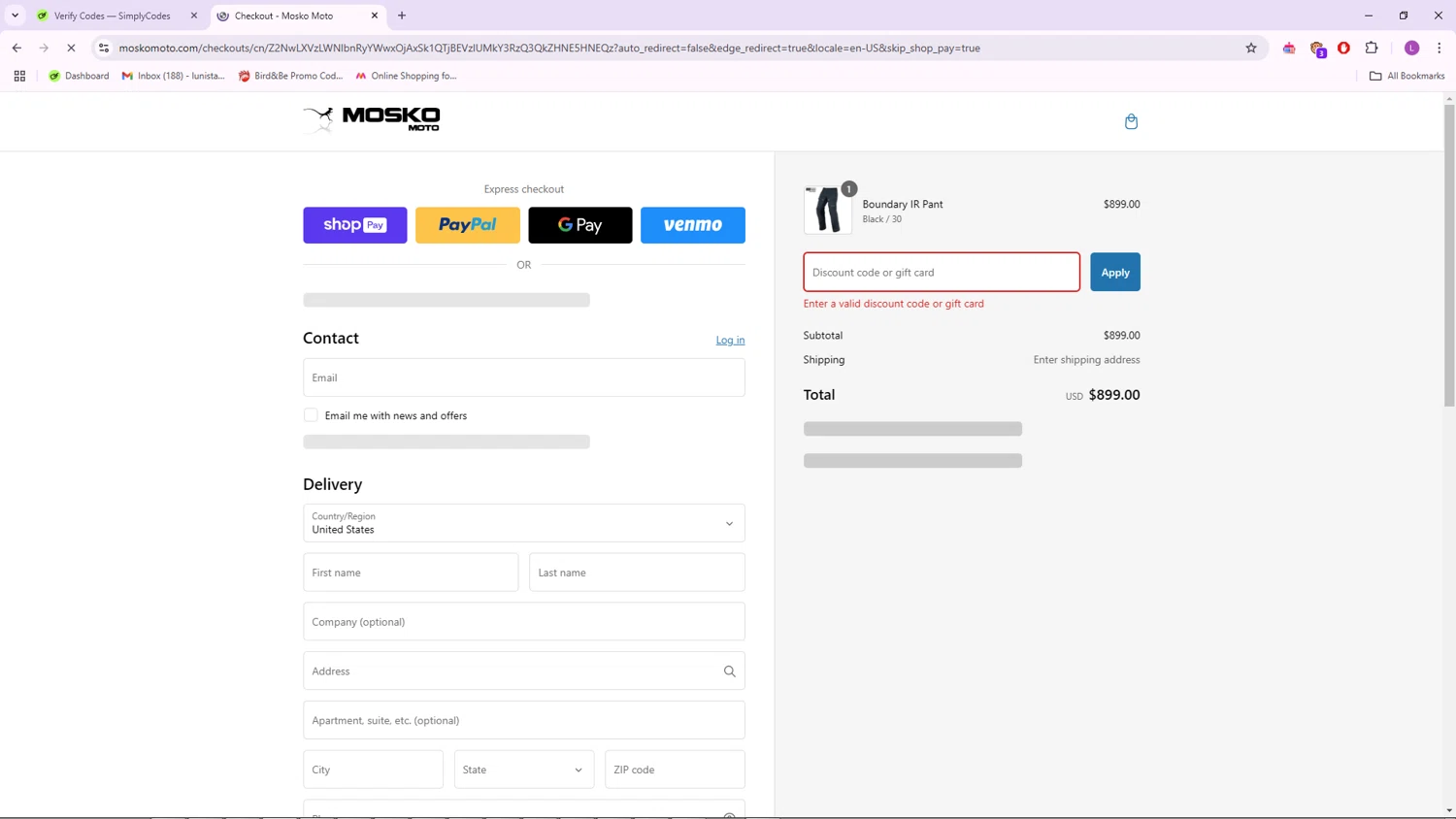Bookmark this page with the star icon
The width and height of the screenshot is (1456, 819).
pos(1251,48)
